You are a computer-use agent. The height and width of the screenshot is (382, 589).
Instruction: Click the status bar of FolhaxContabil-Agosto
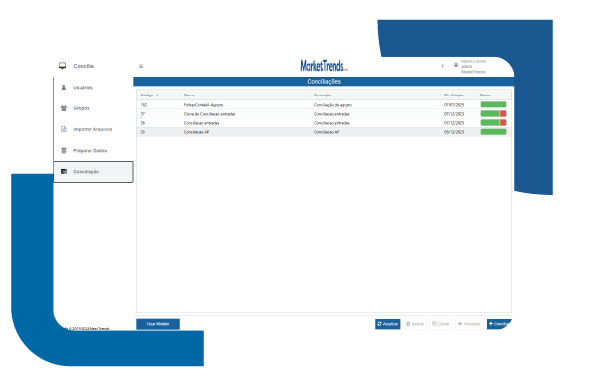[x=493, y=105]
